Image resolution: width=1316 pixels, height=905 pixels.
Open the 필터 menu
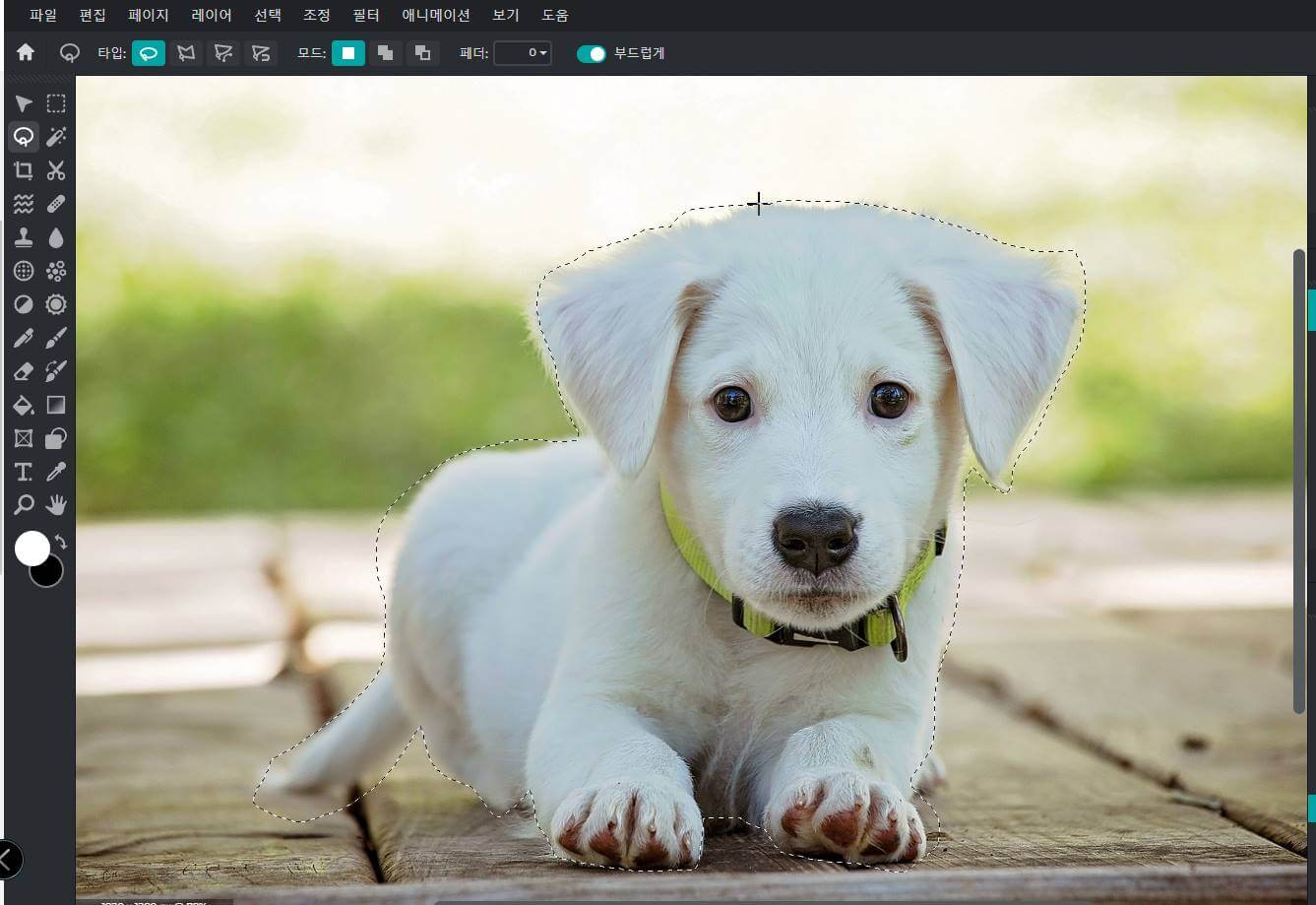pos(366,16)
